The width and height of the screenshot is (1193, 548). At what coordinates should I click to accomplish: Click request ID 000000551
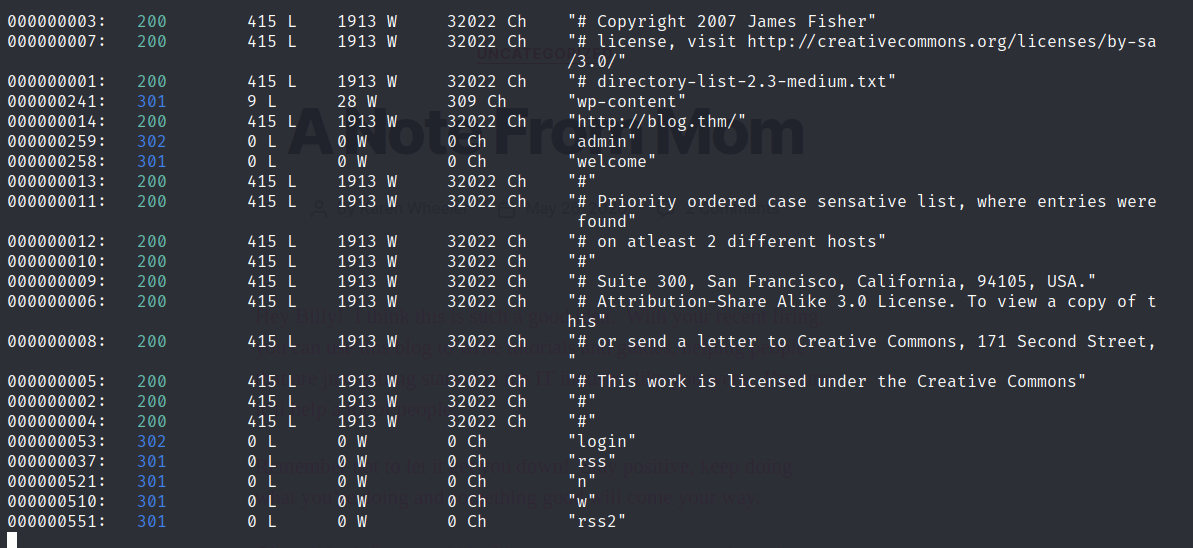pos(57,521)
